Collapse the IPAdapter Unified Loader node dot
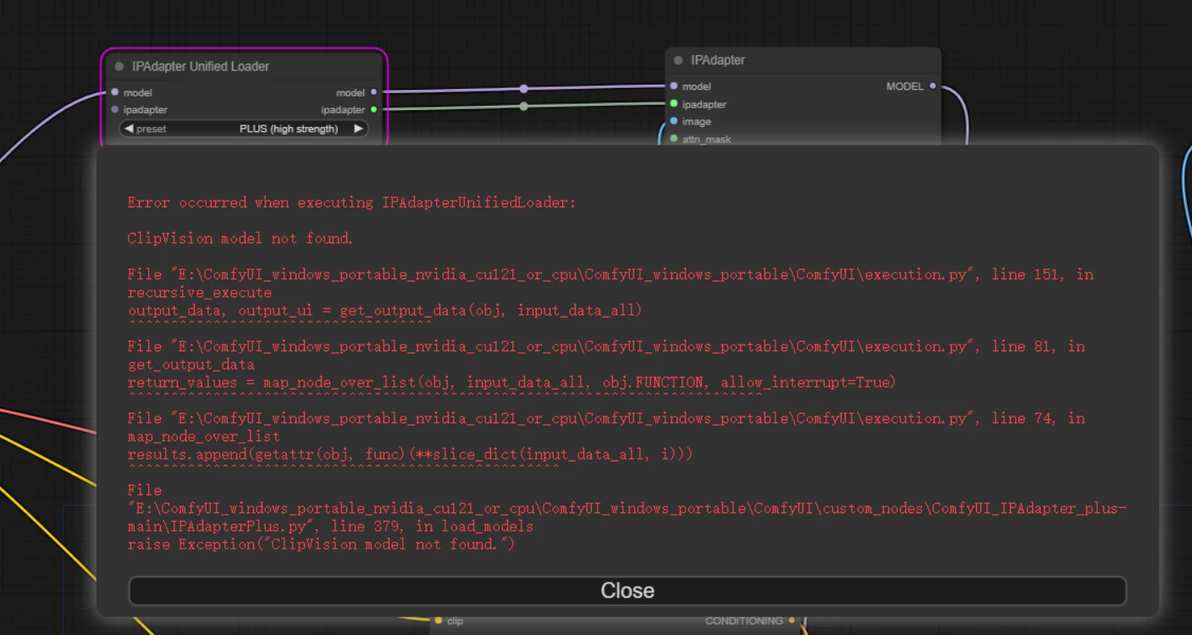Viewport: 1192px width, 635px height. tap(119, 67)
